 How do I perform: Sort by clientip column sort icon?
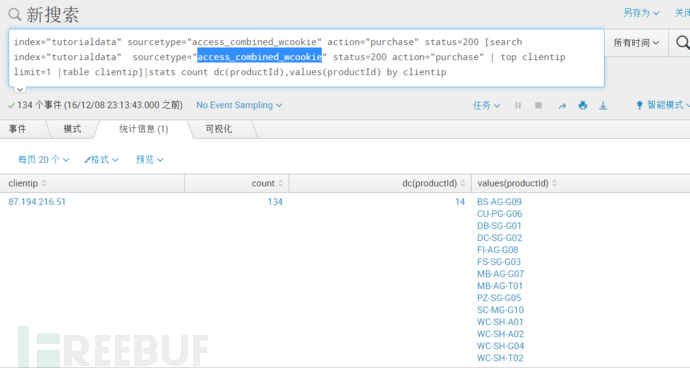[x=44, y=183]
